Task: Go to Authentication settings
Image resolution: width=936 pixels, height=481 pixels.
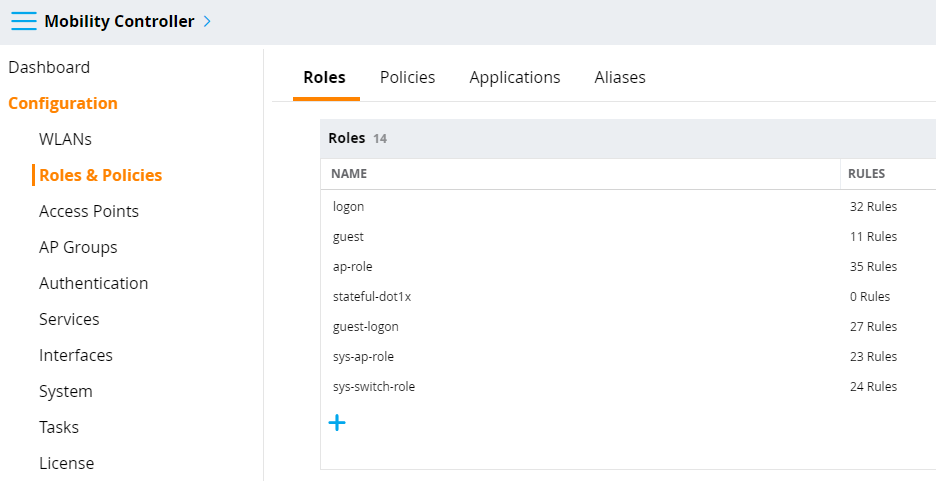Action: coord(94,283)
